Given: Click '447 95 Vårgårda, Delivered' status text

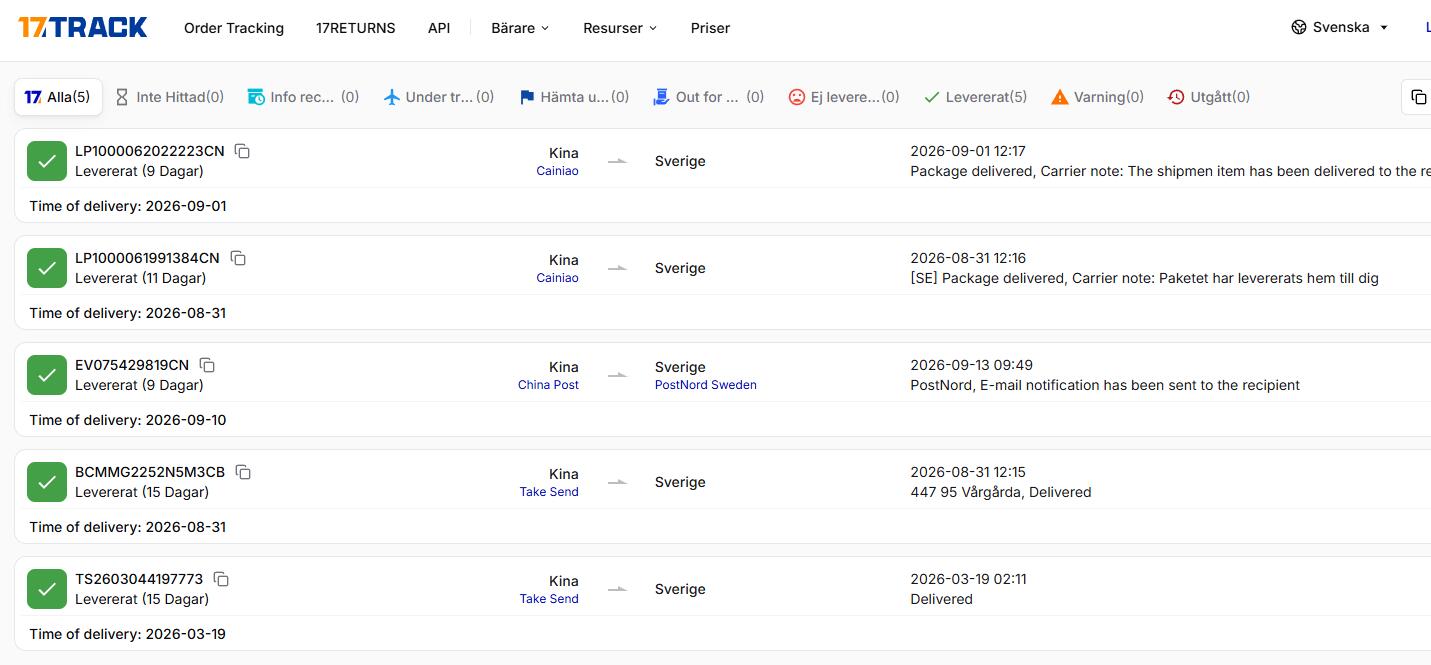Looking at the screenshot, I should (1001, 492).
